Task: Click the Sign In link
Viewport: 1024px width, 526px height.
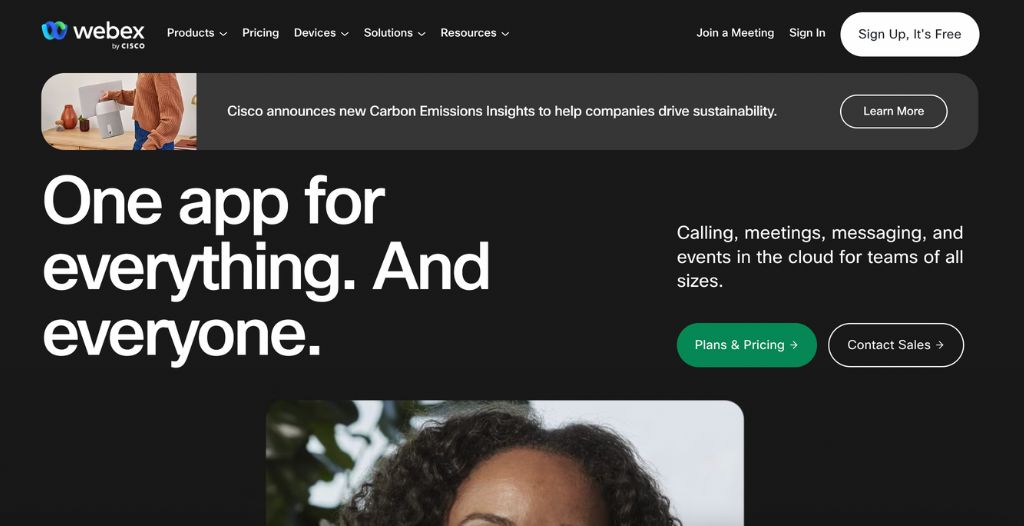Action: tap(807, 33)
